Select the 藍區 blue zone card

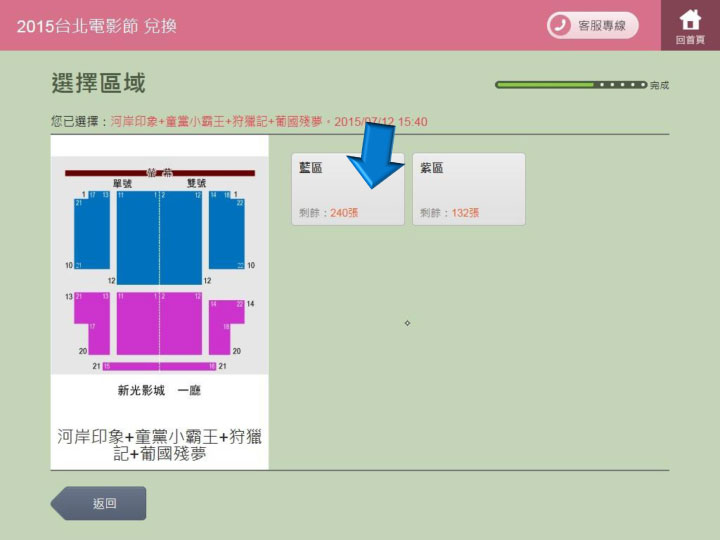348,189
